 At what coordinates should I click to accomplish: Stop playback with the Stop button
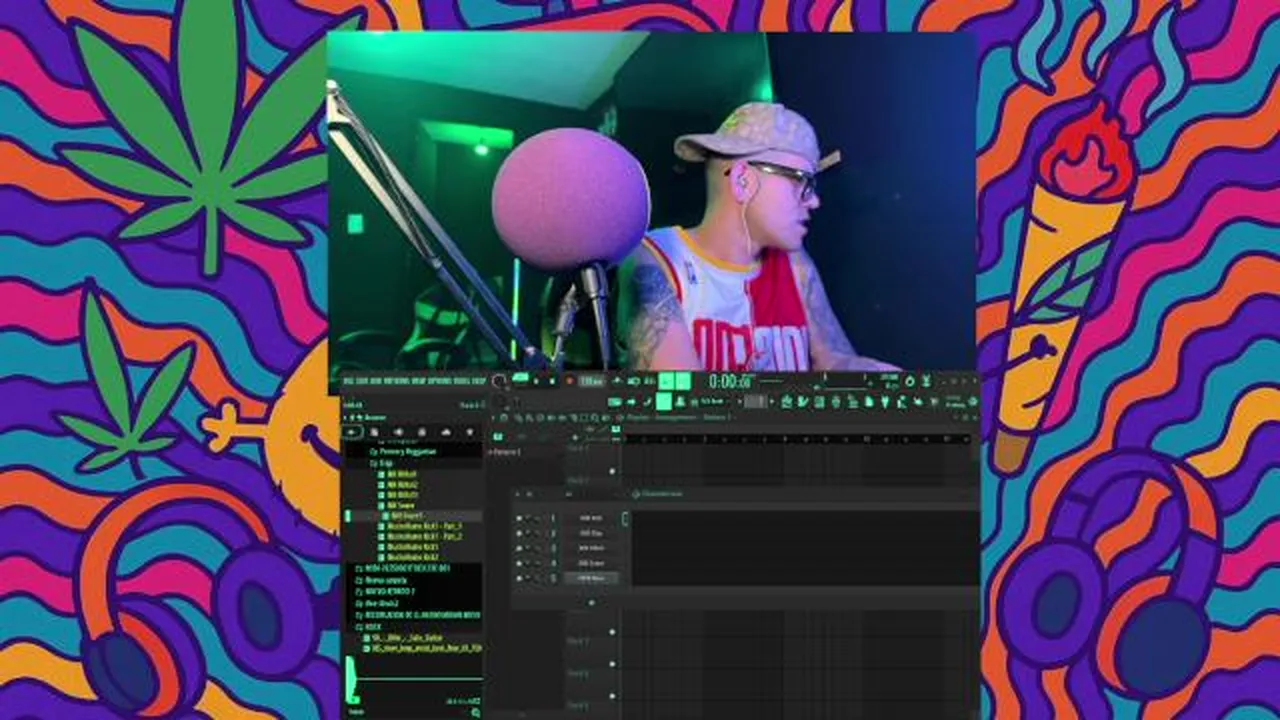pyautogui.click(x=552, y=380)
